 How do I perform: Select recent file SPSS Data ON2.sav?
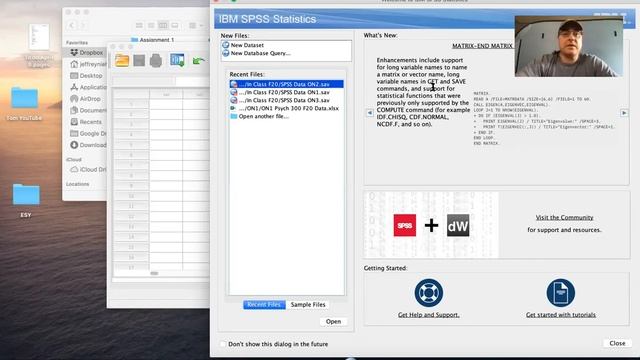pos(286,84)
